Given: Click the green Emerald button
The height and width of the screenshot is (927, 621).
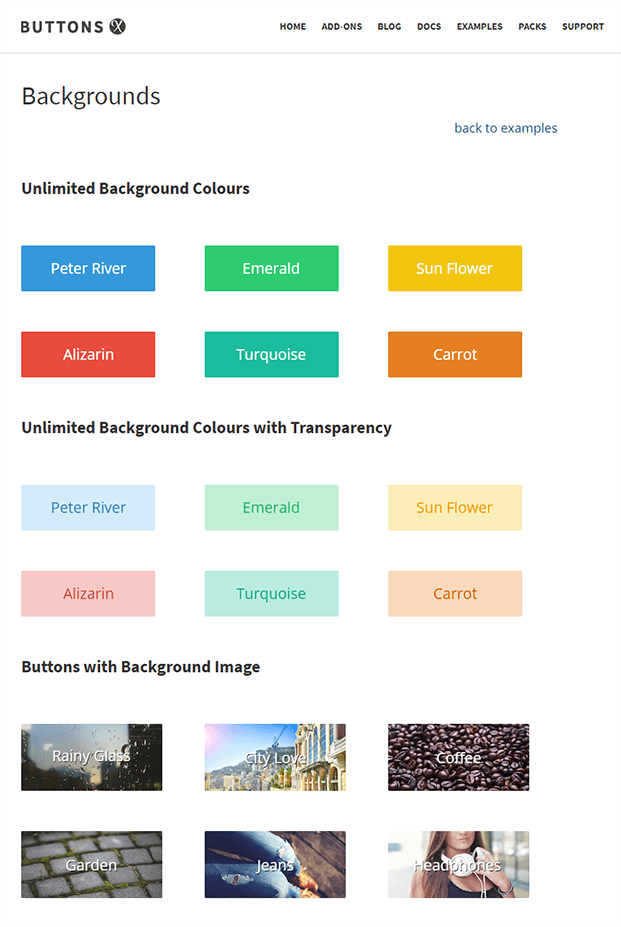Looking at the screenshot, I should coord(271,268).
